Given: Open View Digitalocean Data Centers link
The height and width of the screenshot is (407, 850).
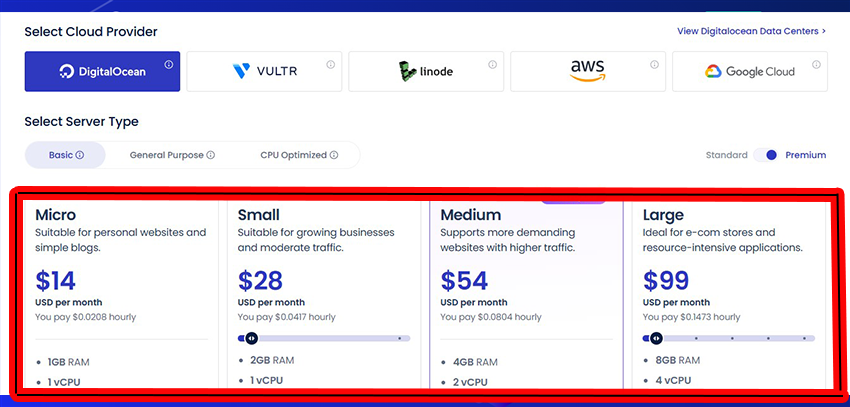Looking at the screenshot, I should [751, 31].
